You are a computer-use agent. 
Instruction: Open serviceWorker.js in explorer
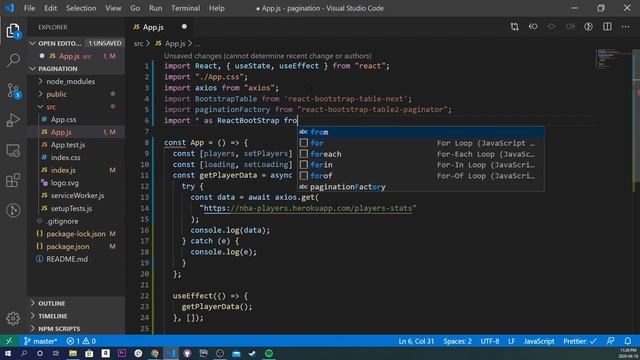(76, 196)
